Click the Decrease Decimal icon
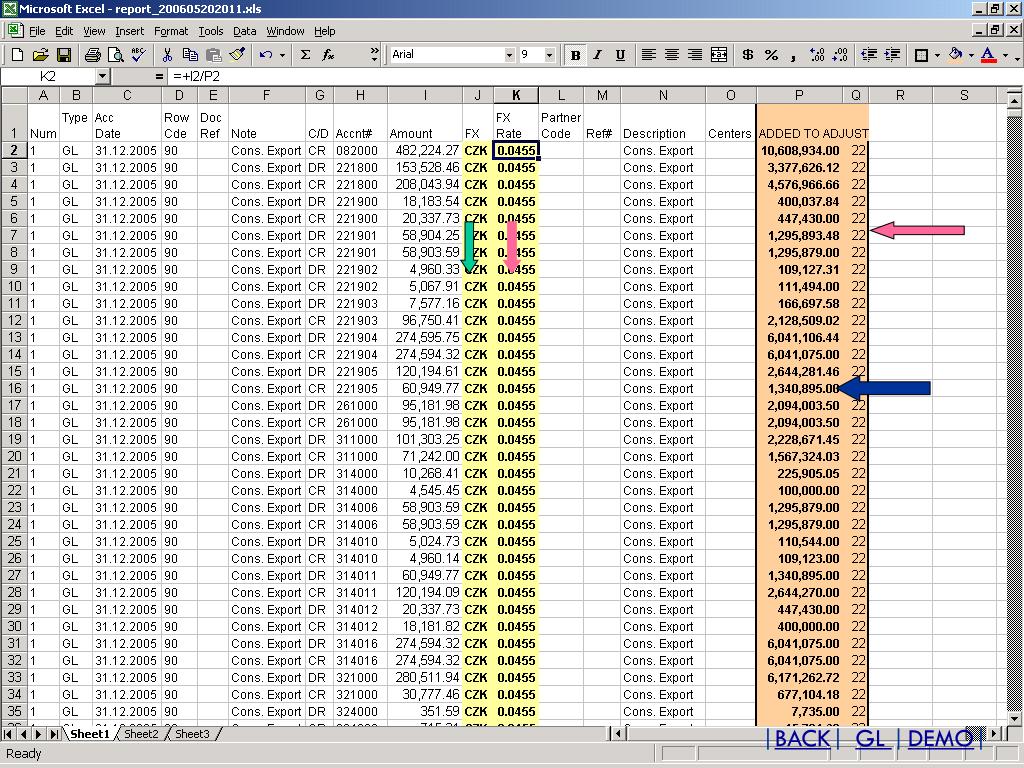Image resolution: width=1024 pixels, height=768 pixels. [840, 55]
